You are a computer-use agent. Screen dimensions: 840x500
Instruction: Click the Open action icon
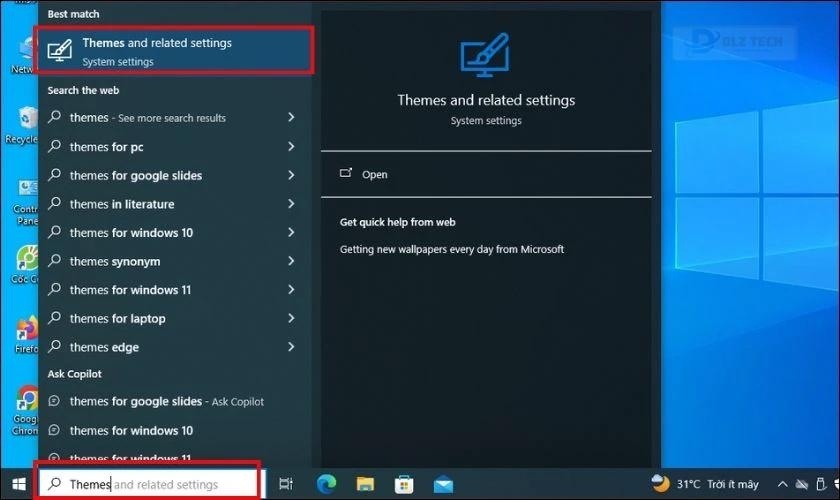coord(346,173)
